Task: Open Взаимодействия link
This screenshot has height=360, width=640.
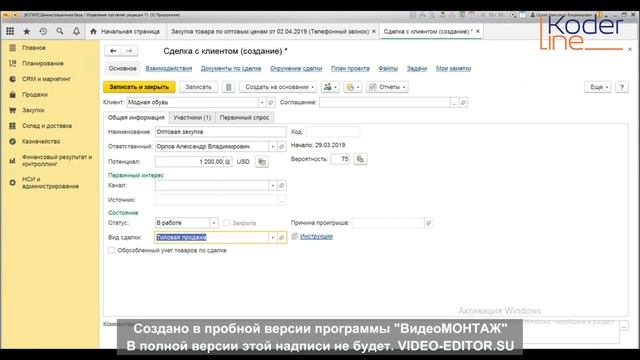Action: coord(169,69)
